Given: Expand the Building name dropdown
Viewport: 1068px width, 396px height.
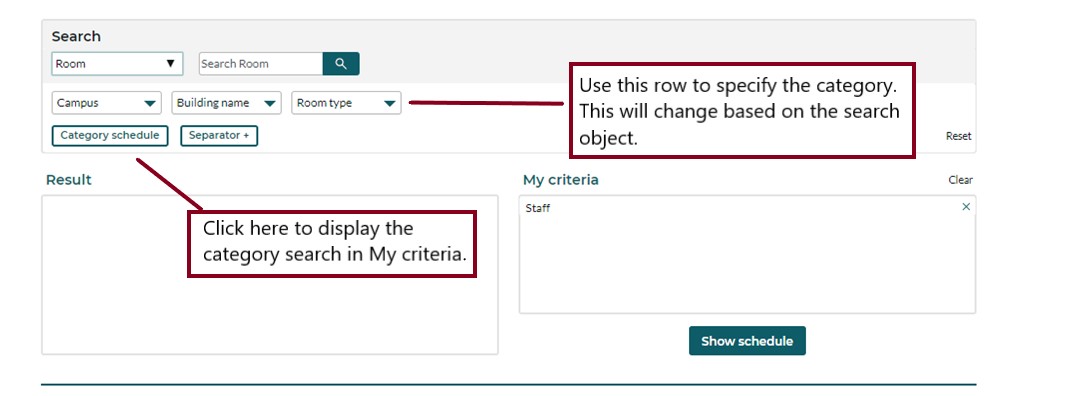Looking at the screenshot, I should coord(226,103).
